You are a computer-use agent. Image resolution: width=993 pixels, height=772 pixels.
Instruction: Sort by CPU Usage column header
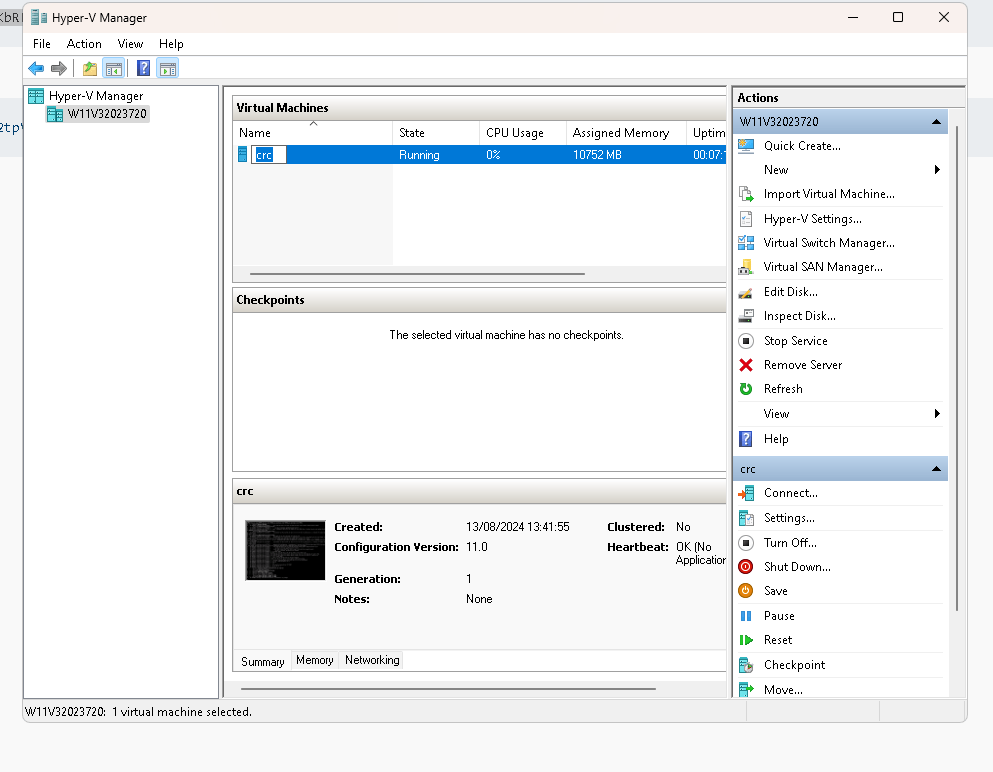(523, 133)
